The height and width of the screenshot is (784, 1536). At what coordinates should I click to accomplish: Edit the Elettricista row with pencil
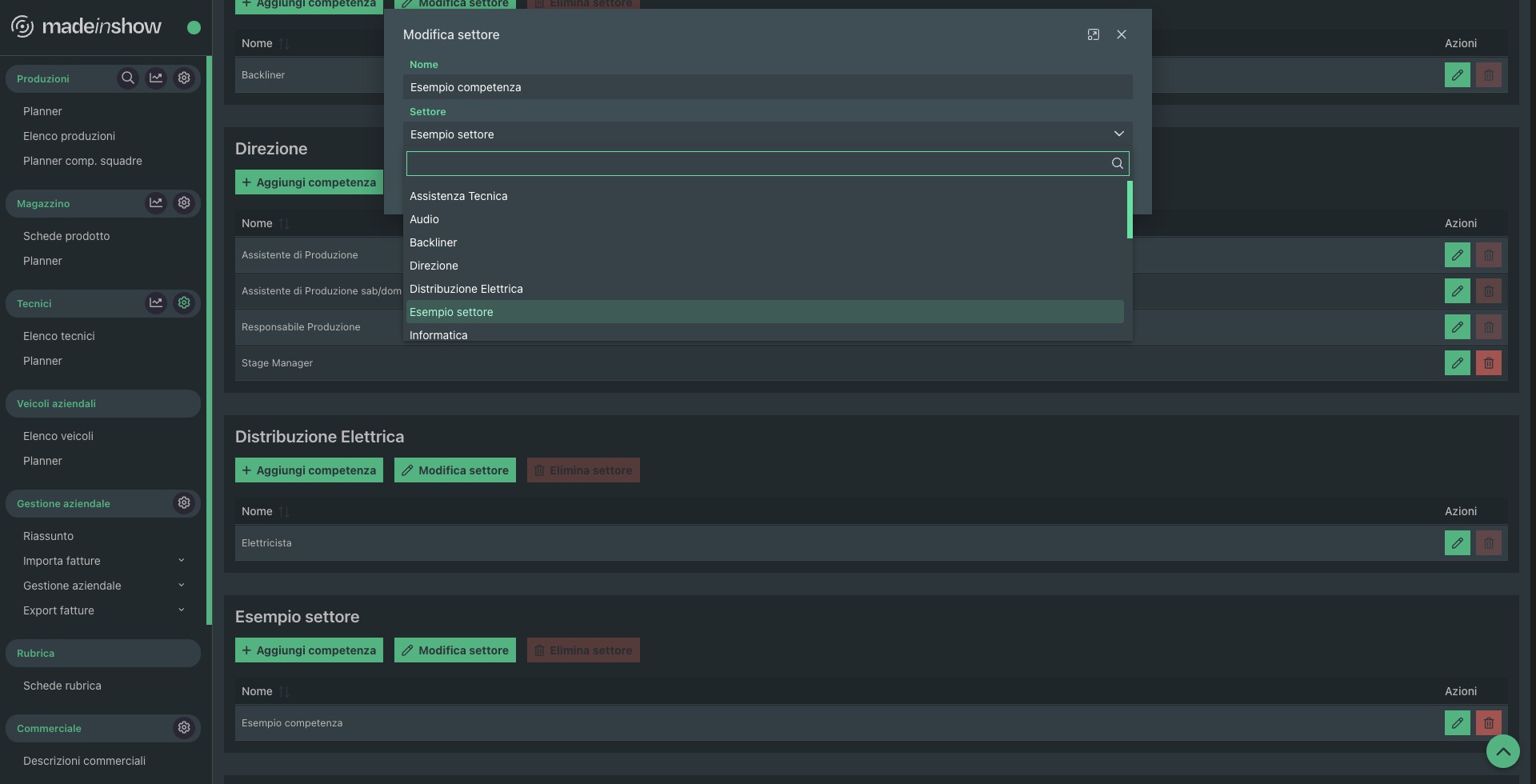[1457, 543]
